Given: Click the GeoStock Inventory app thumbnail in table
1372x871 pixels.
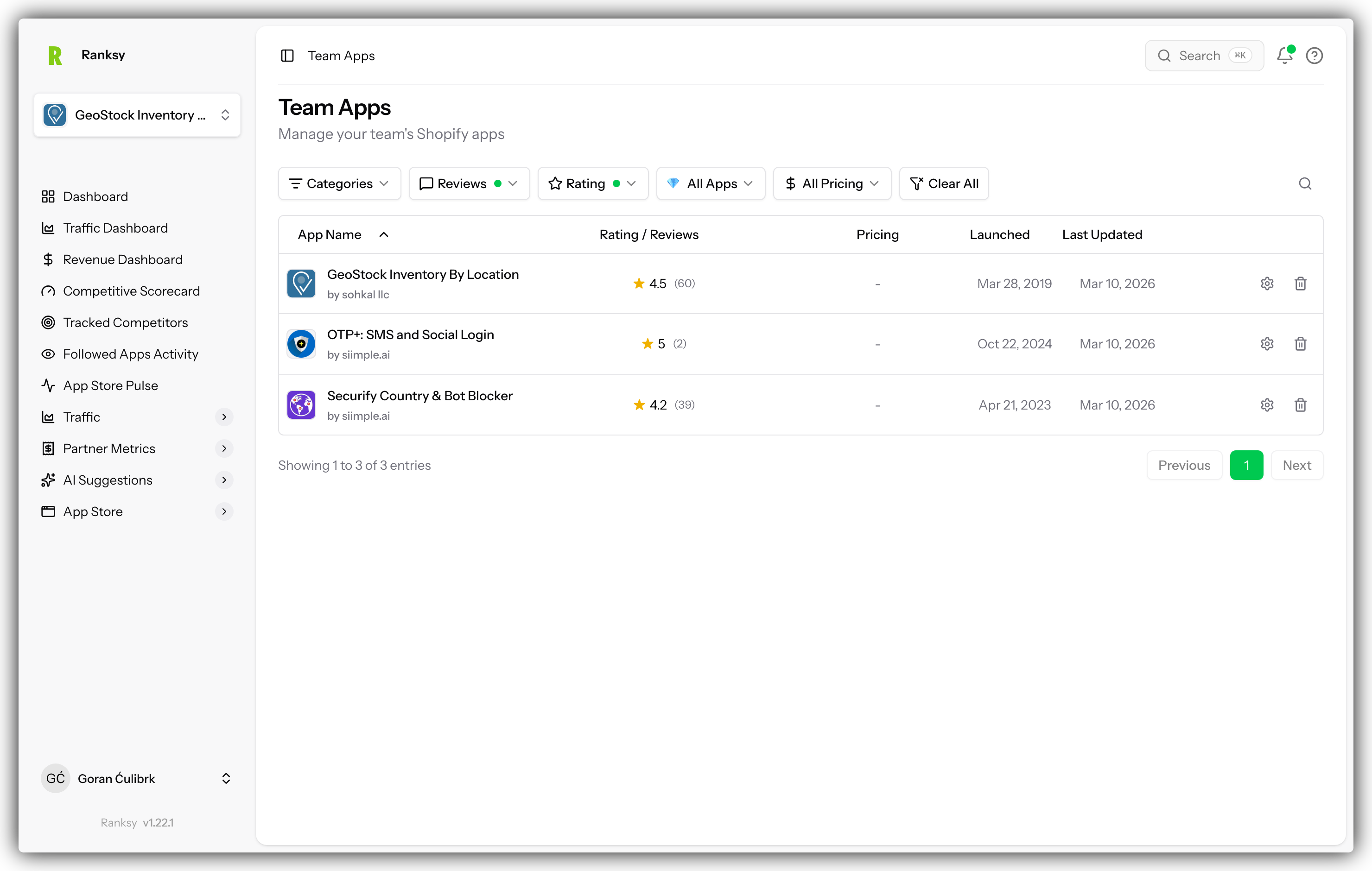Looking at the screenshot, I should tap(301, 284).
